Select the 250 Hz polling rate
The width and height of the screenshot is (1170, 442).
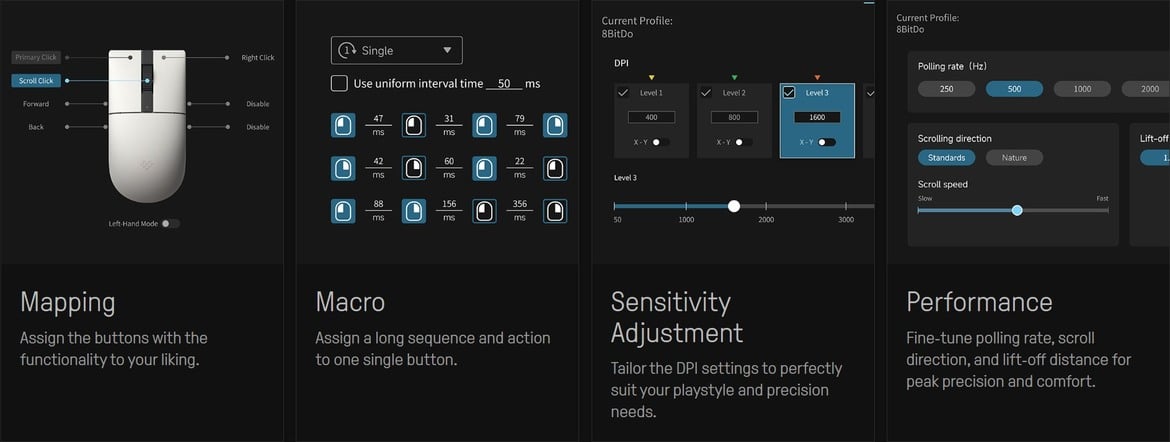pyautogui.click(x=946, y=89)
